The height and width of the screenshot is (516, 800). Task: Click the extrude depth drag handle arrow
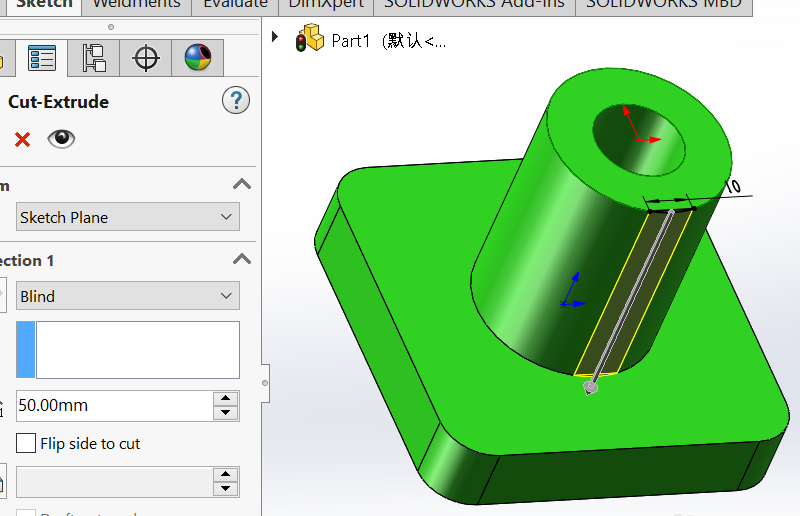[590, 387]
